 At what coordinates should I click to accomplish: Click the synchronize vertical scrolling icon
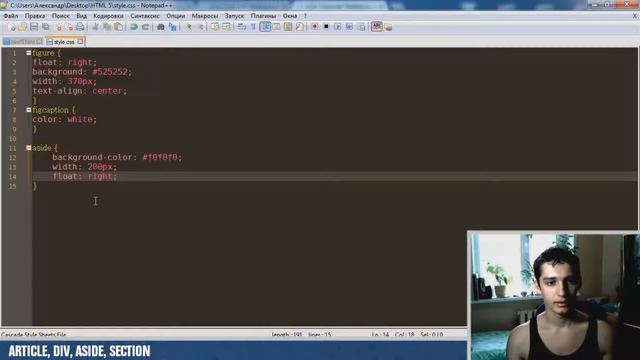pos(215,27)
